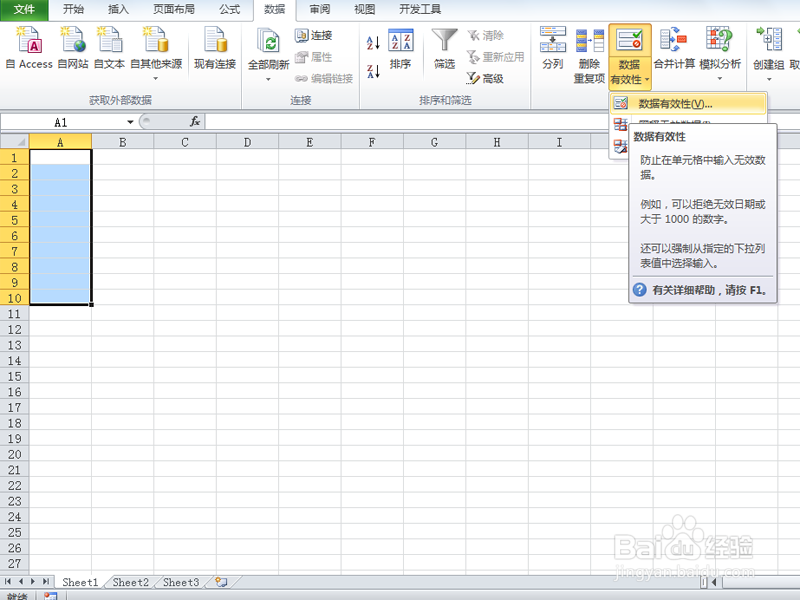This screenshot has width=800, height=600.
Task: Click the insert function fx button
Action: click(x=195, y=121)
